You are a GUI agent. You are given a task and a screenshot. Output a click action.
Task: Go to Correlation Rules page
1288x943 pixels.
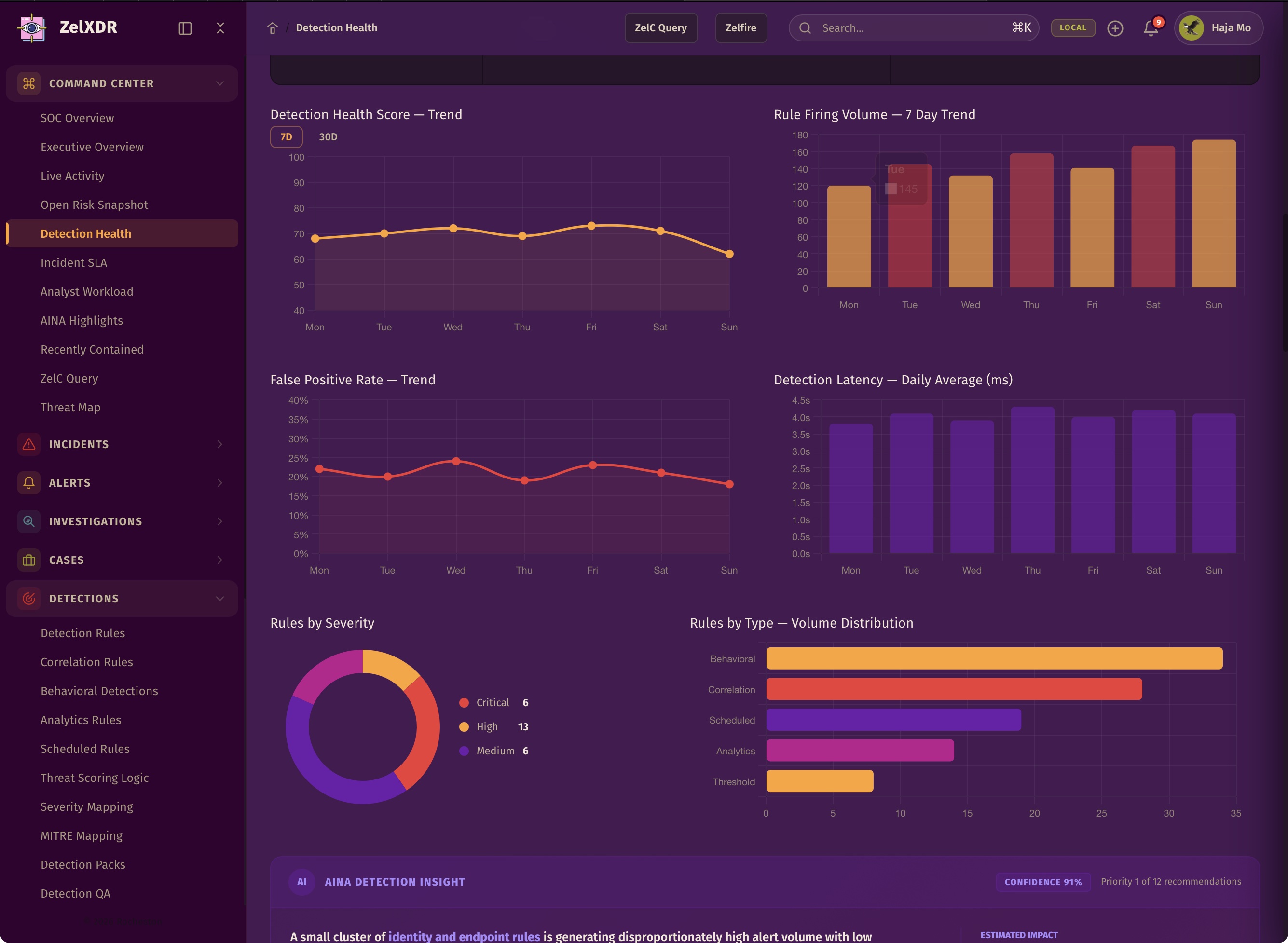[87, 662]
